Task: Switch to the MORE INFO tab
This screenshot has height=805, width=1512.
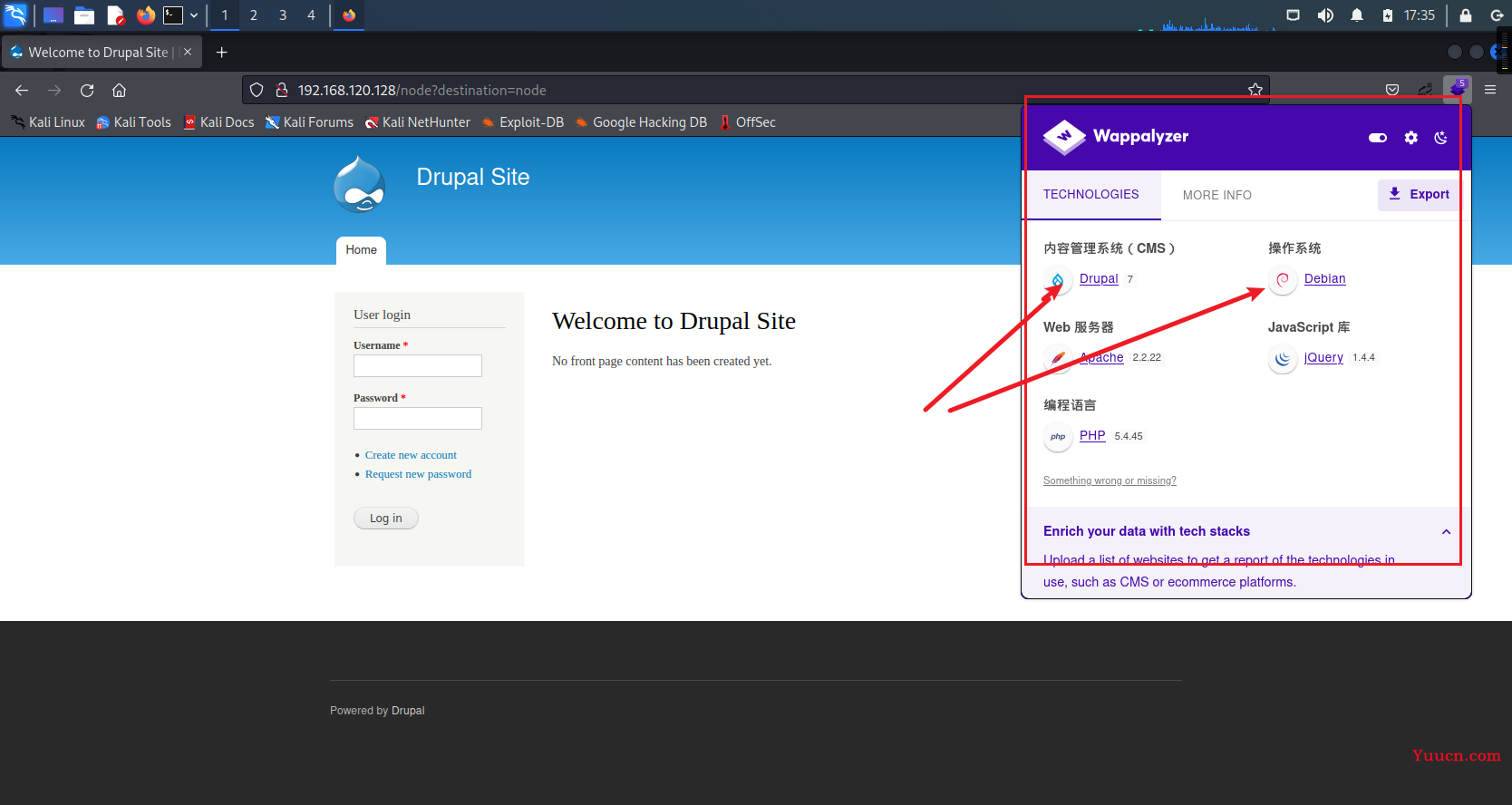Action: point(1216,195)
